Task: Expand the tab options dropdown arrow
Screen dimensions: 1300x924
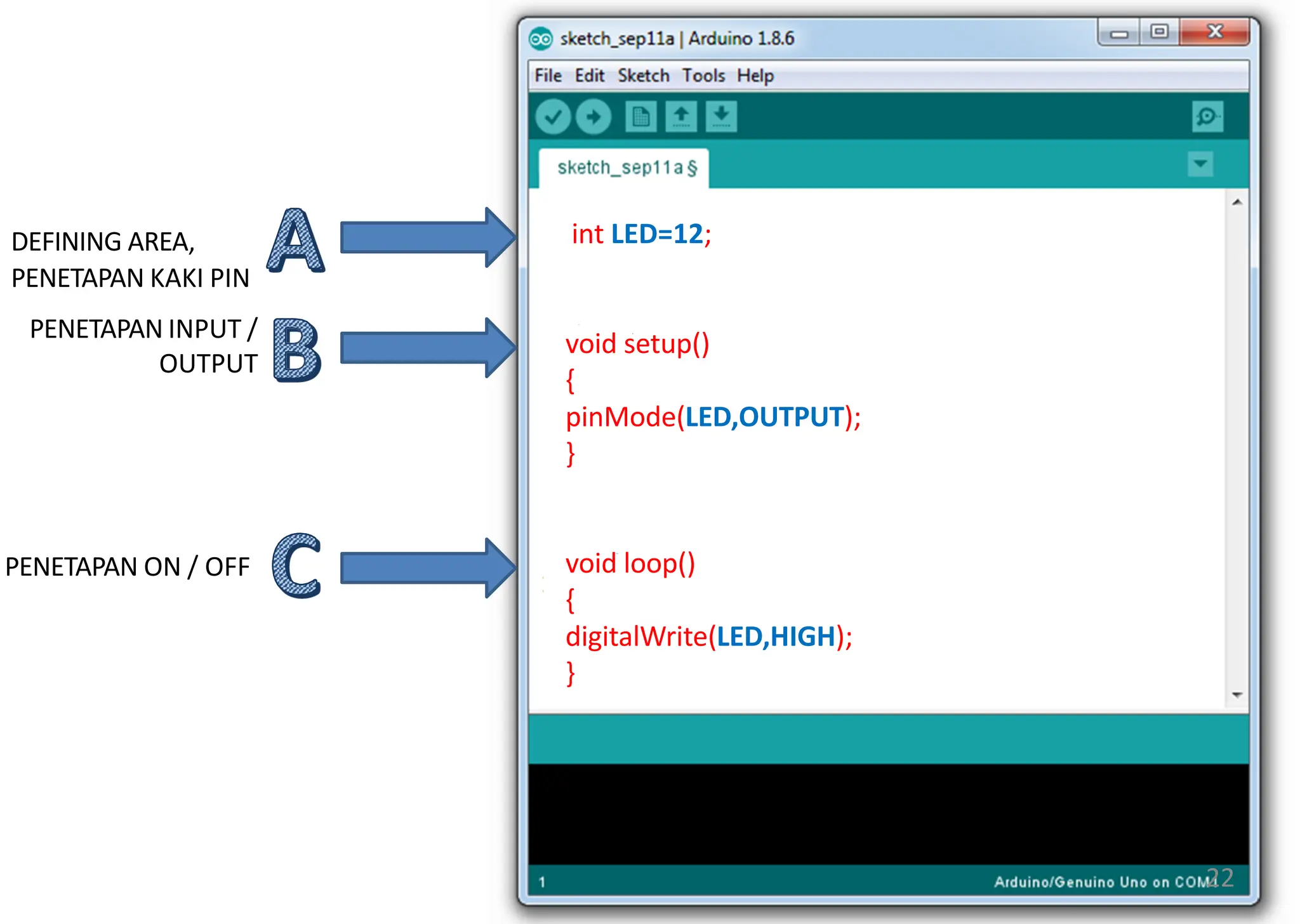Action: point(1200,164)
